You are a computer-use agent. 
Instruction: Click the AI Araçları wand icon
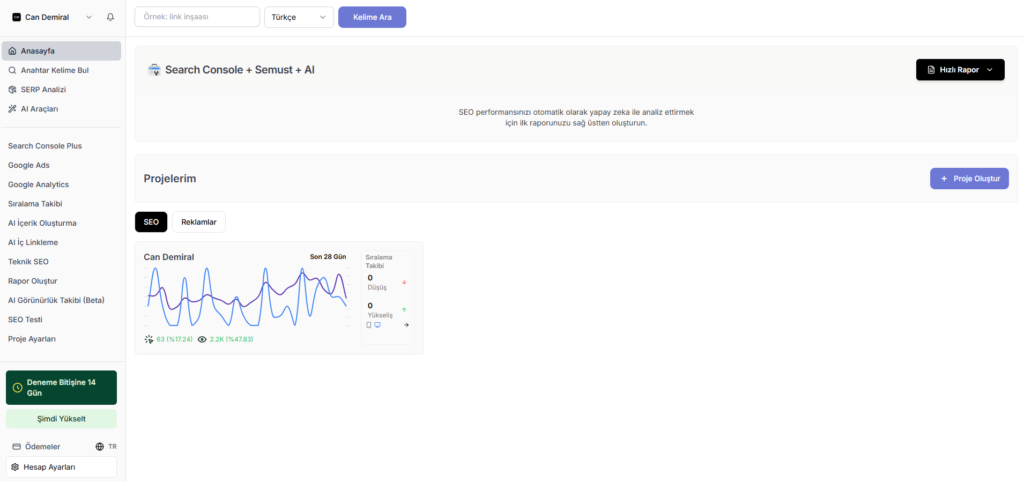pyautogui.click(x=12, y=108)
